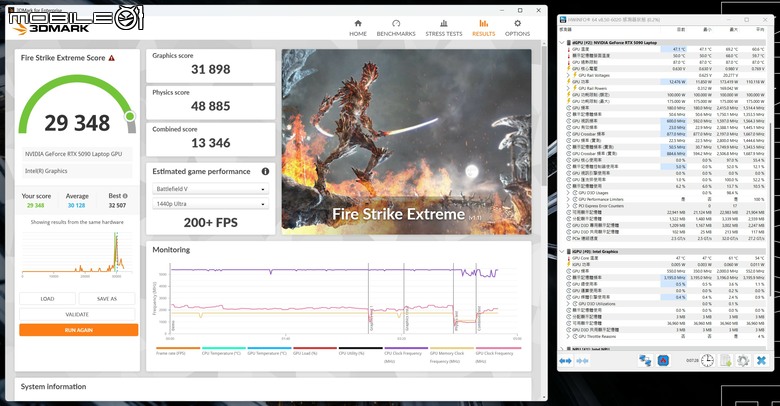Expand the GPU Rail Voltages node
Screen dimensions: 780x406
click(x=569, y=75)
